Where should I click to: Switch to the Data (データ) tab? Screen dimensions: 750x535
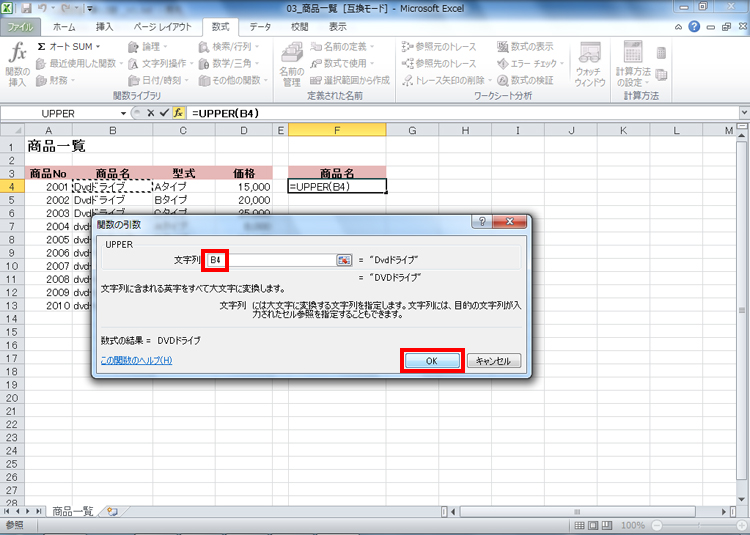coord(260,27)
